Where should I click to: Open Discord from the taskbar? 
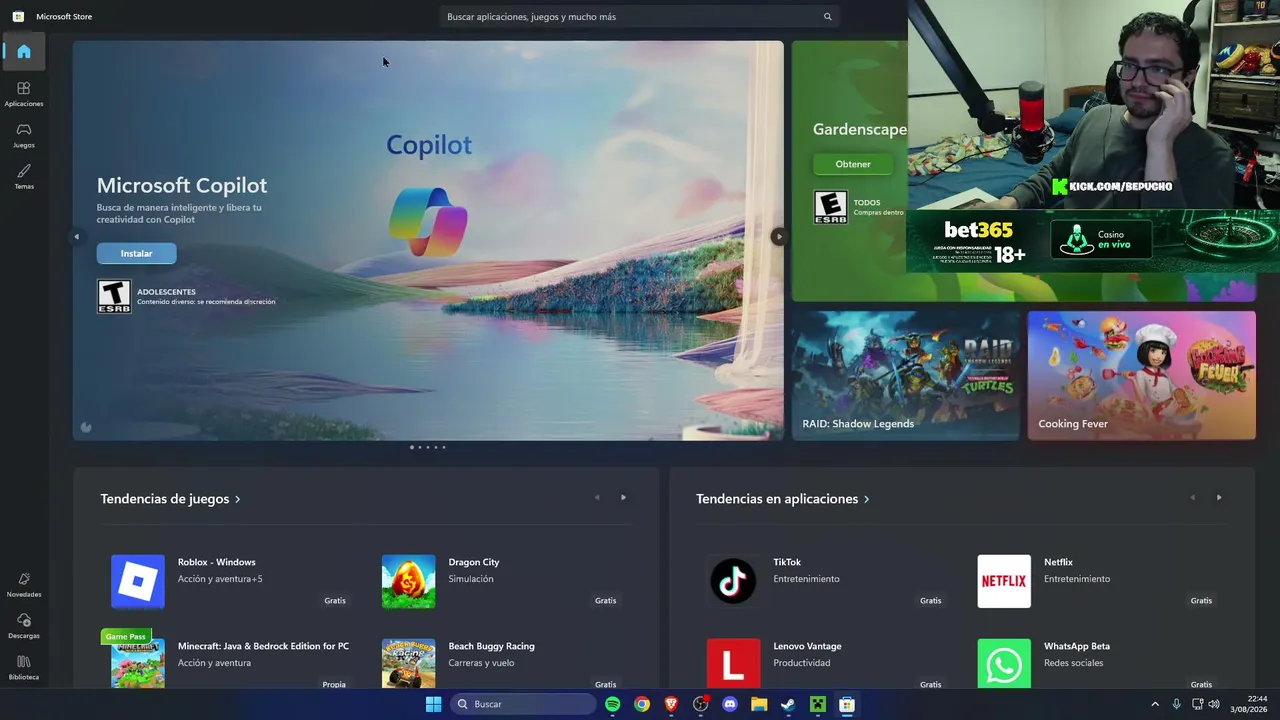tap(730, 704)
